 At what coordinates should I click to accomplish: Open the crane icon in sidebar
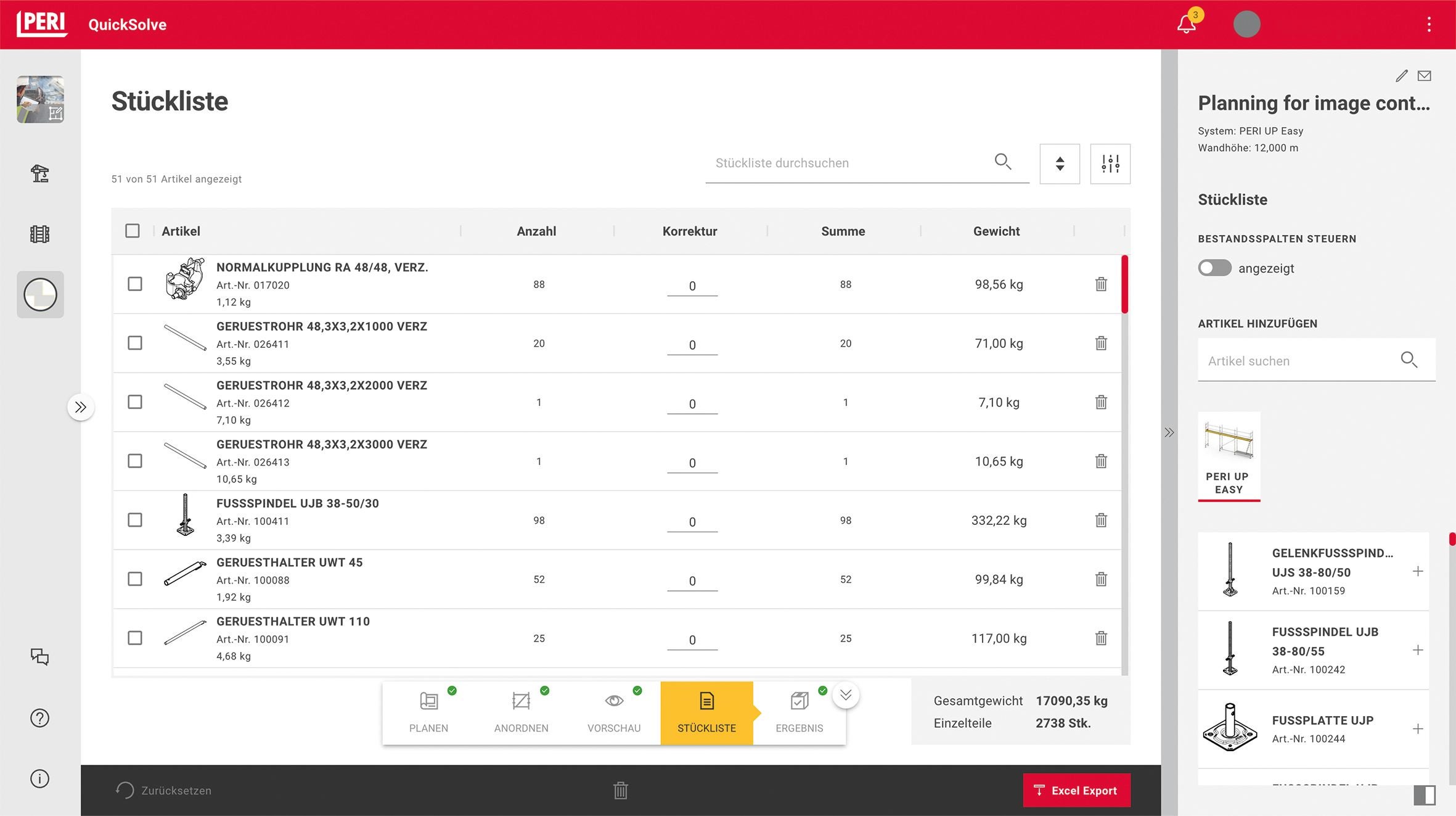(40, 174)
